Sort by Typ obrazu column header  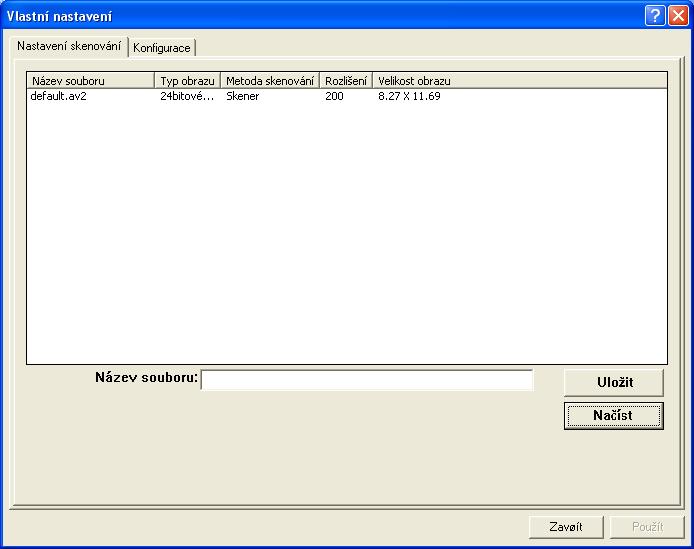(188, 81)
